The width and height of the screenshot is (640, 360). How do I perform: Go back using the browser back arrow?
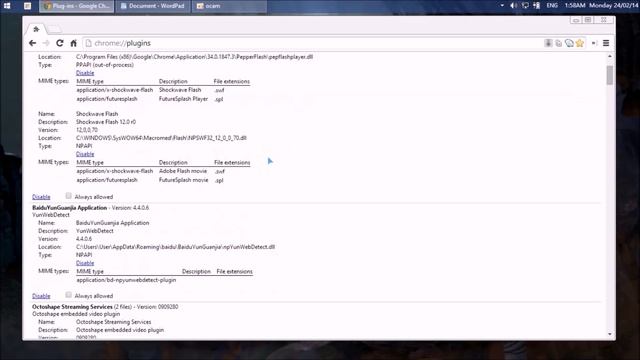33,43
